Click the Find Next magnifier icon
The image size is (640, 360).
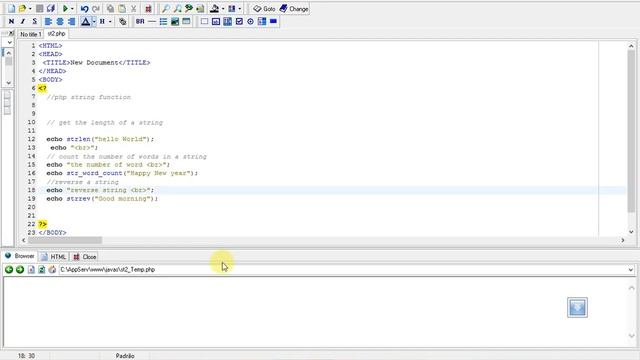point(178,9)
